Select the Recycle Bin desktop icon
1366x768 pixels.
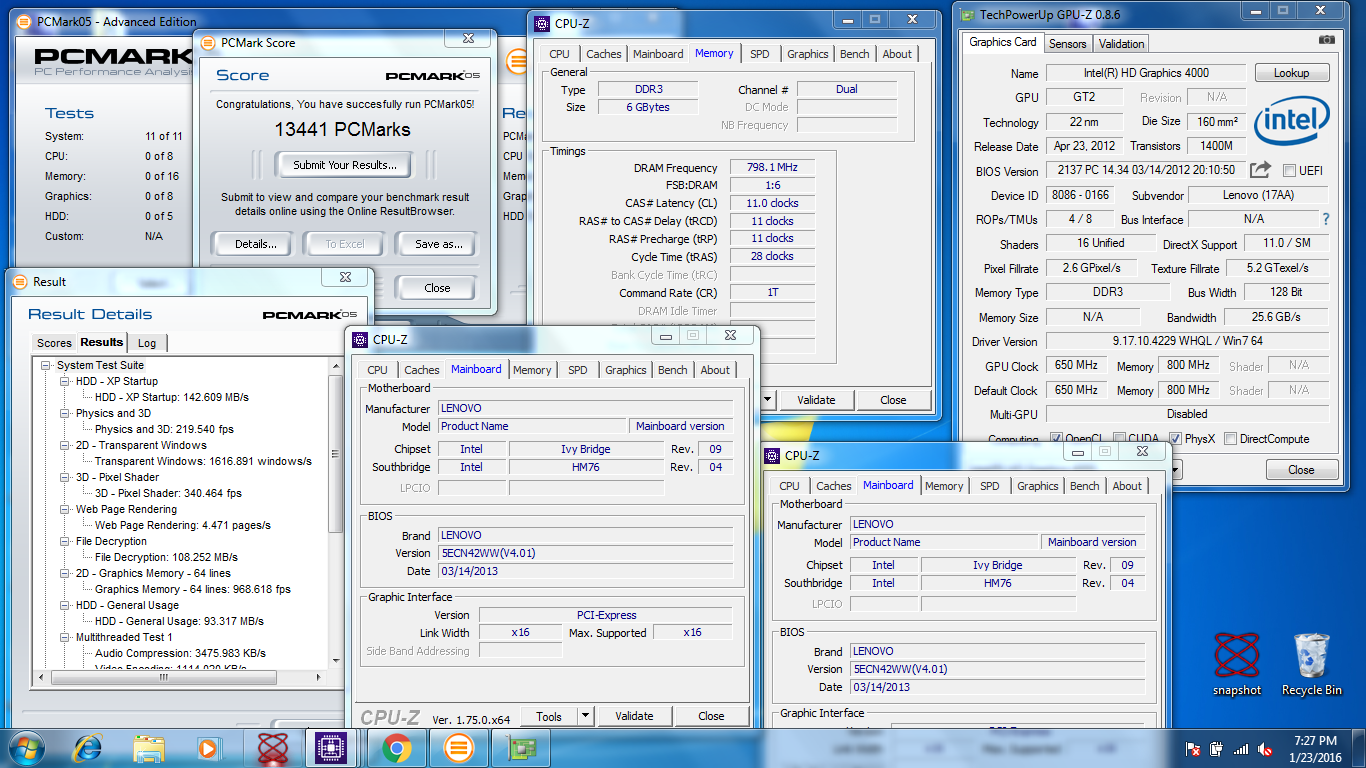click(x=1311, y=664)
